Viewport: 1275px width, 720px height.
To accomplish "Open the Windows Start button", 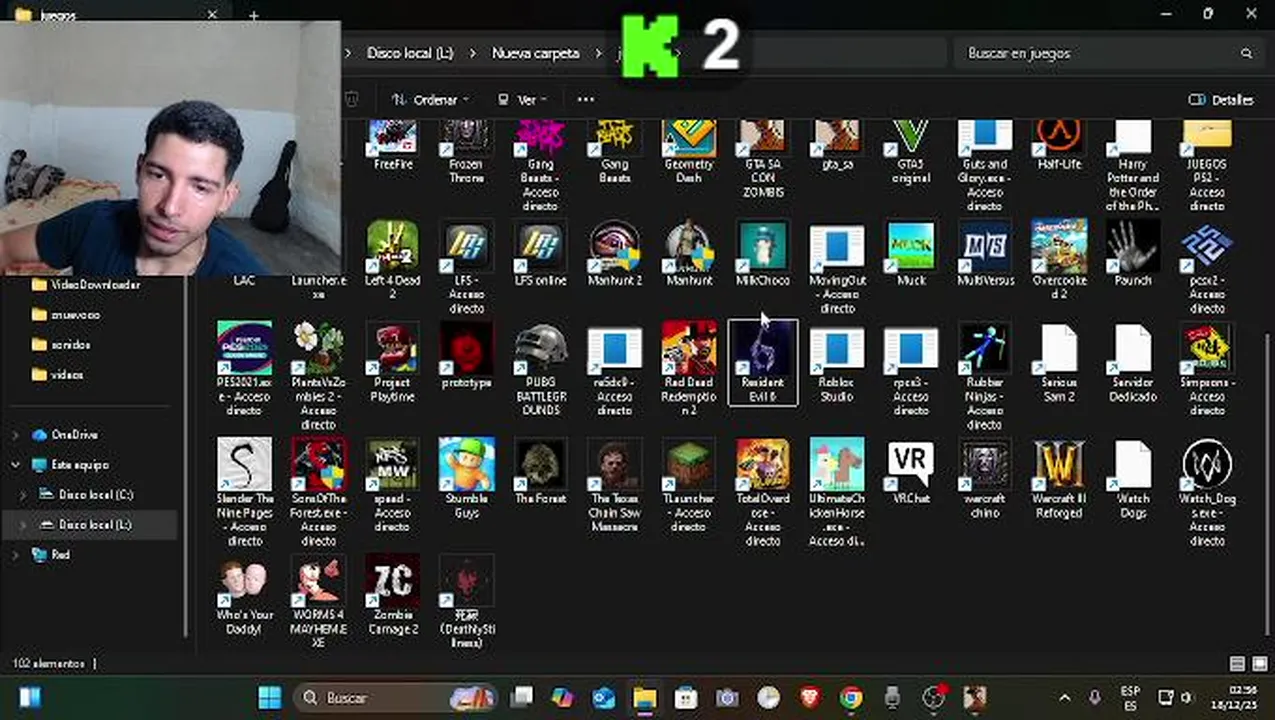I will [269, 697].
